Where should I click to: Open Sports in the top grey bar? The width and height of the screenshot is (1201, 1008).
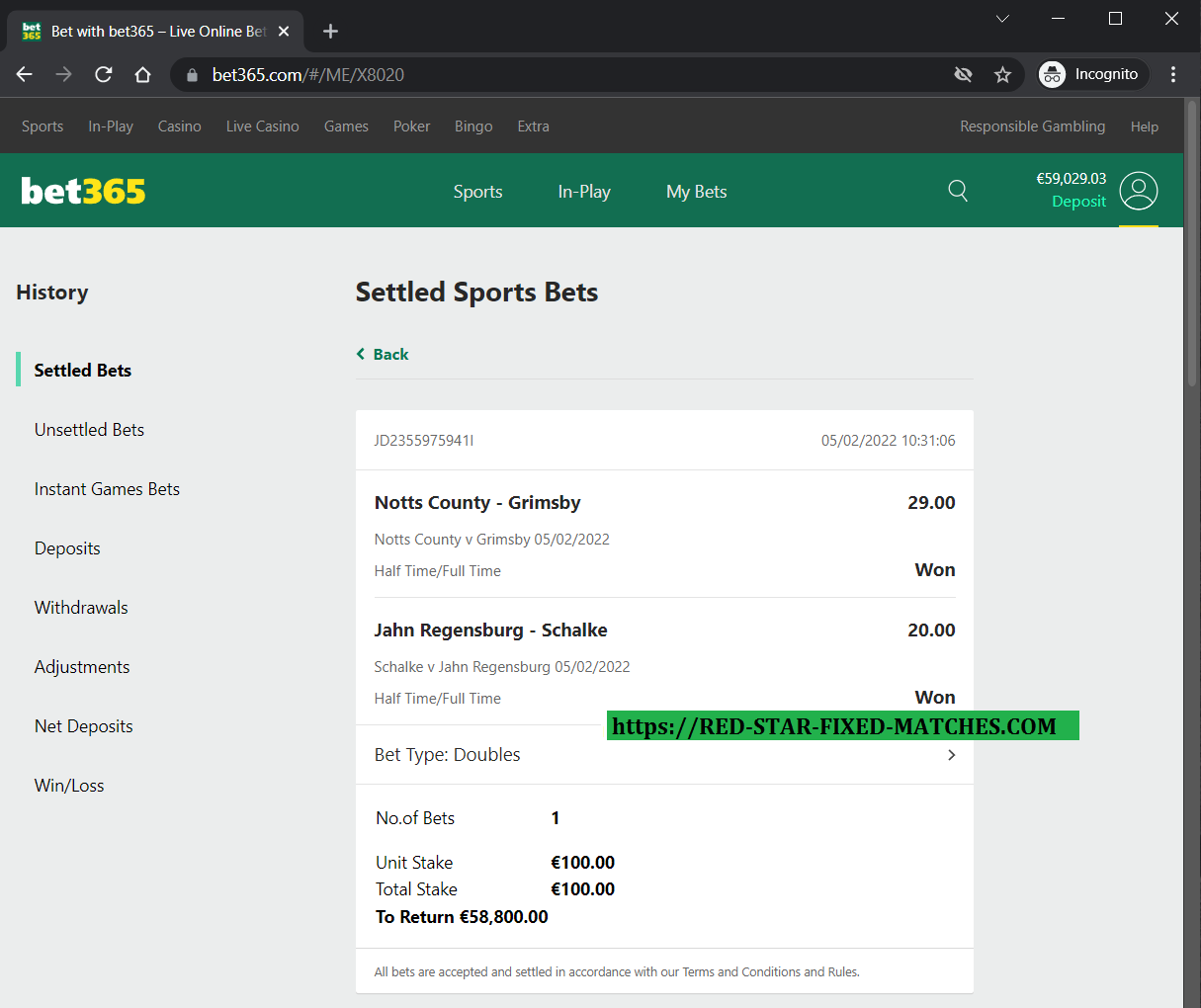[43, 126]
